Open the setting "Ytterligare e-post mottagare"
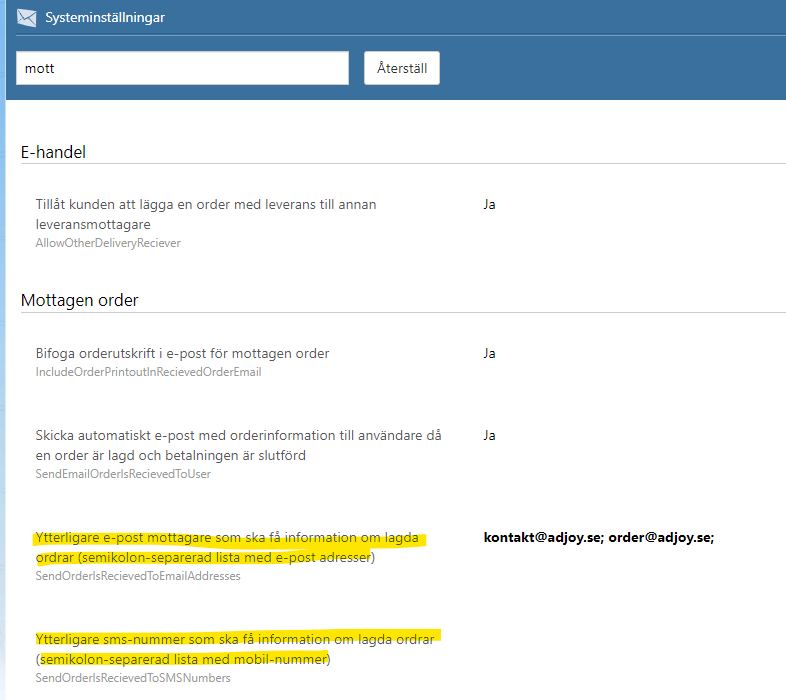 [227, 548]
